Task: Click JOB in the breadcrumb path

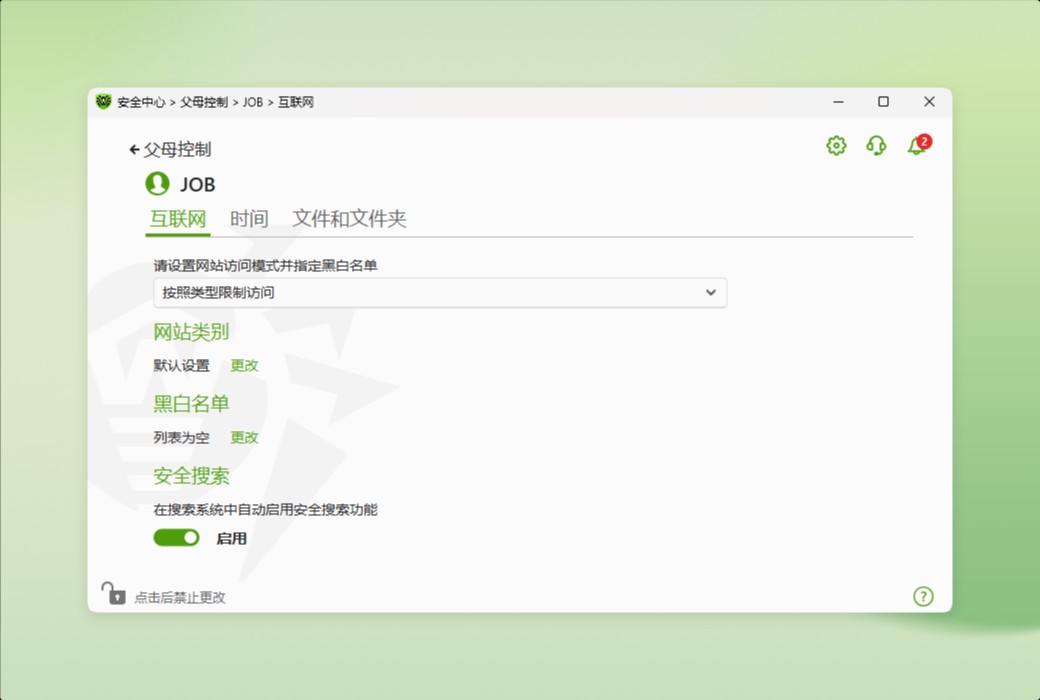Action: (x=252, y=102)
